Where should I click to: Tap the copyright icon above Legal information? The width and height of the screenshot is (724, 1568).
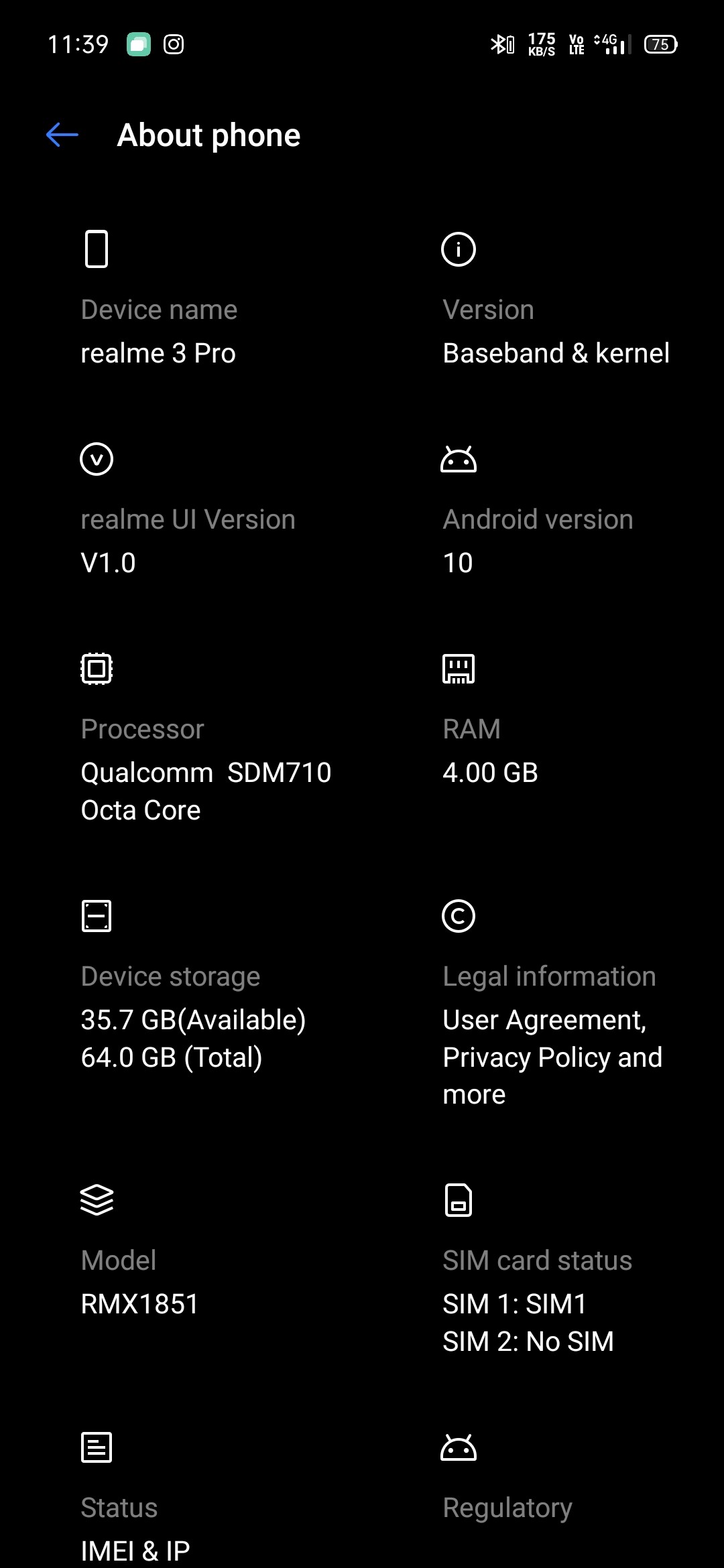[459, 916]
